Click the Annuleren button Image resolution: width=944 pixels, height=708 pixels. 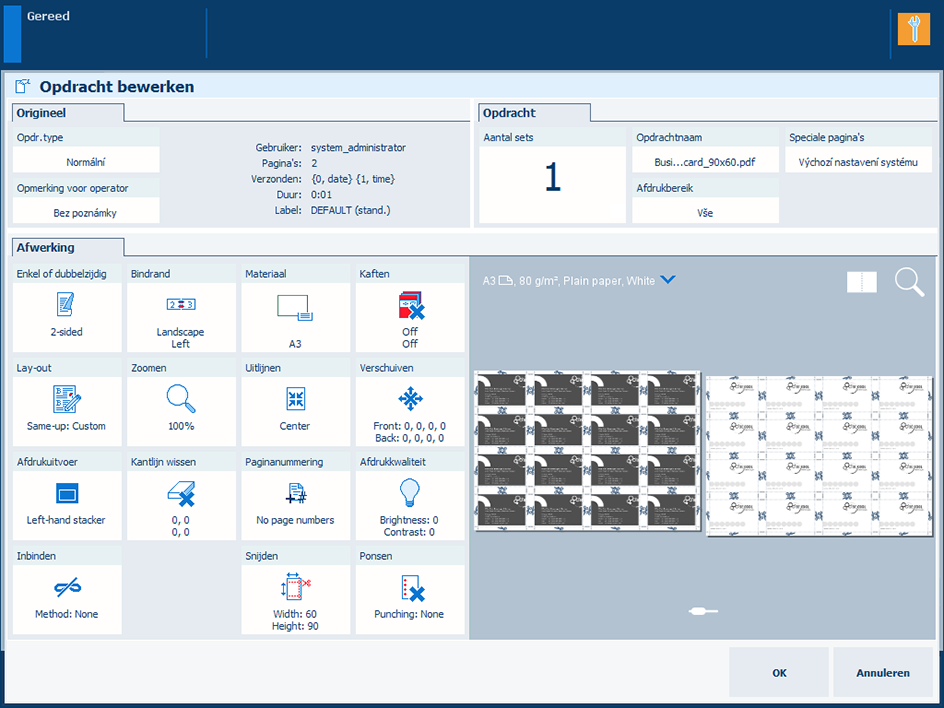[882, 673]
